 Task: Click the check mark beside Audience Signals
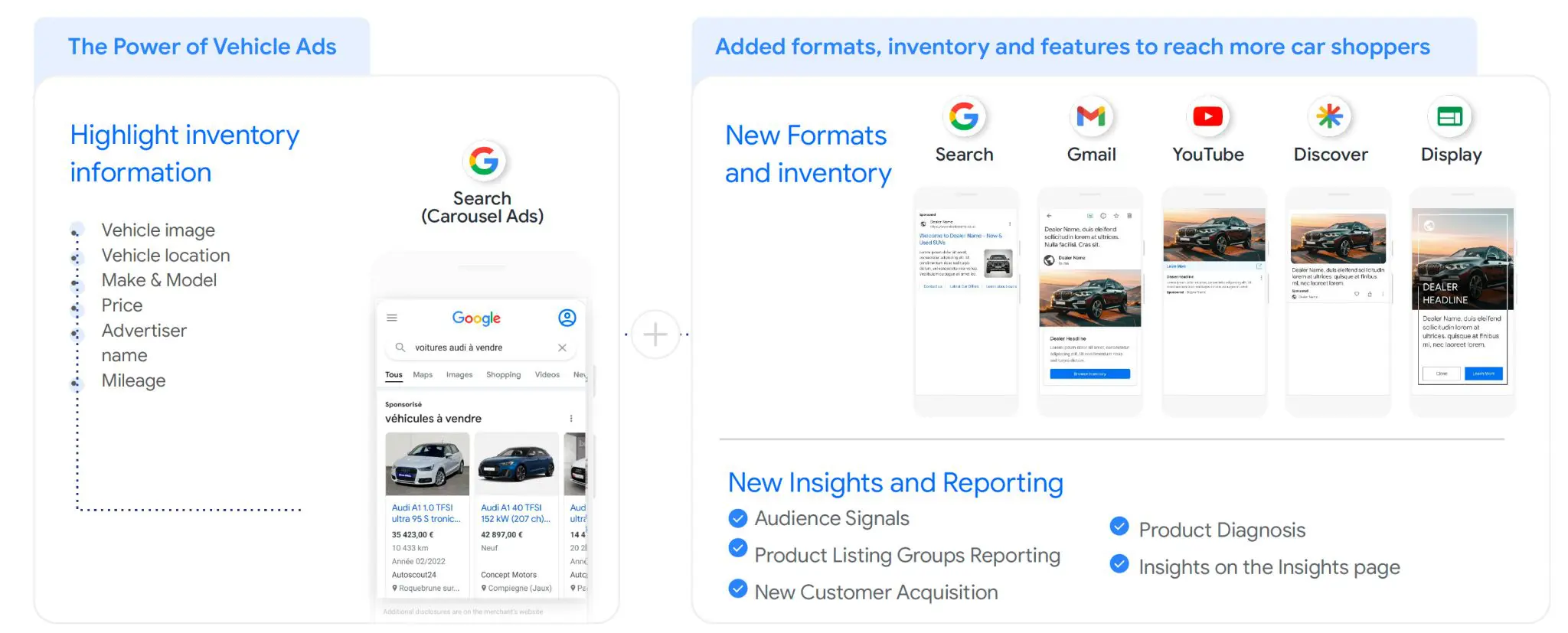tap(738, 519)
